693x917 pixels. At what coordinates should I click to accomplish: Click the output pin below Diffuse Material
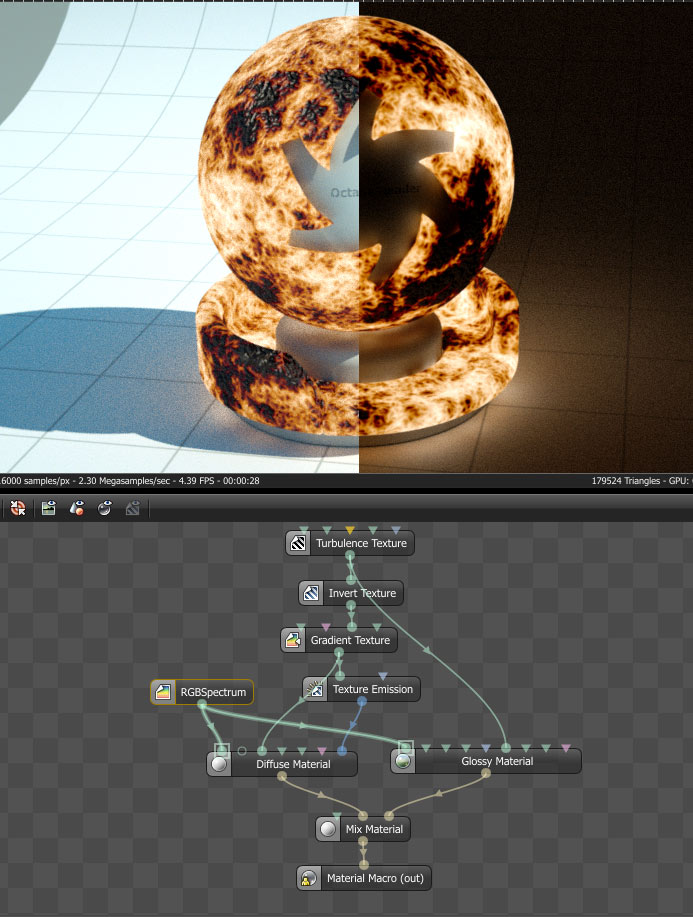click(x=282, y=776)
